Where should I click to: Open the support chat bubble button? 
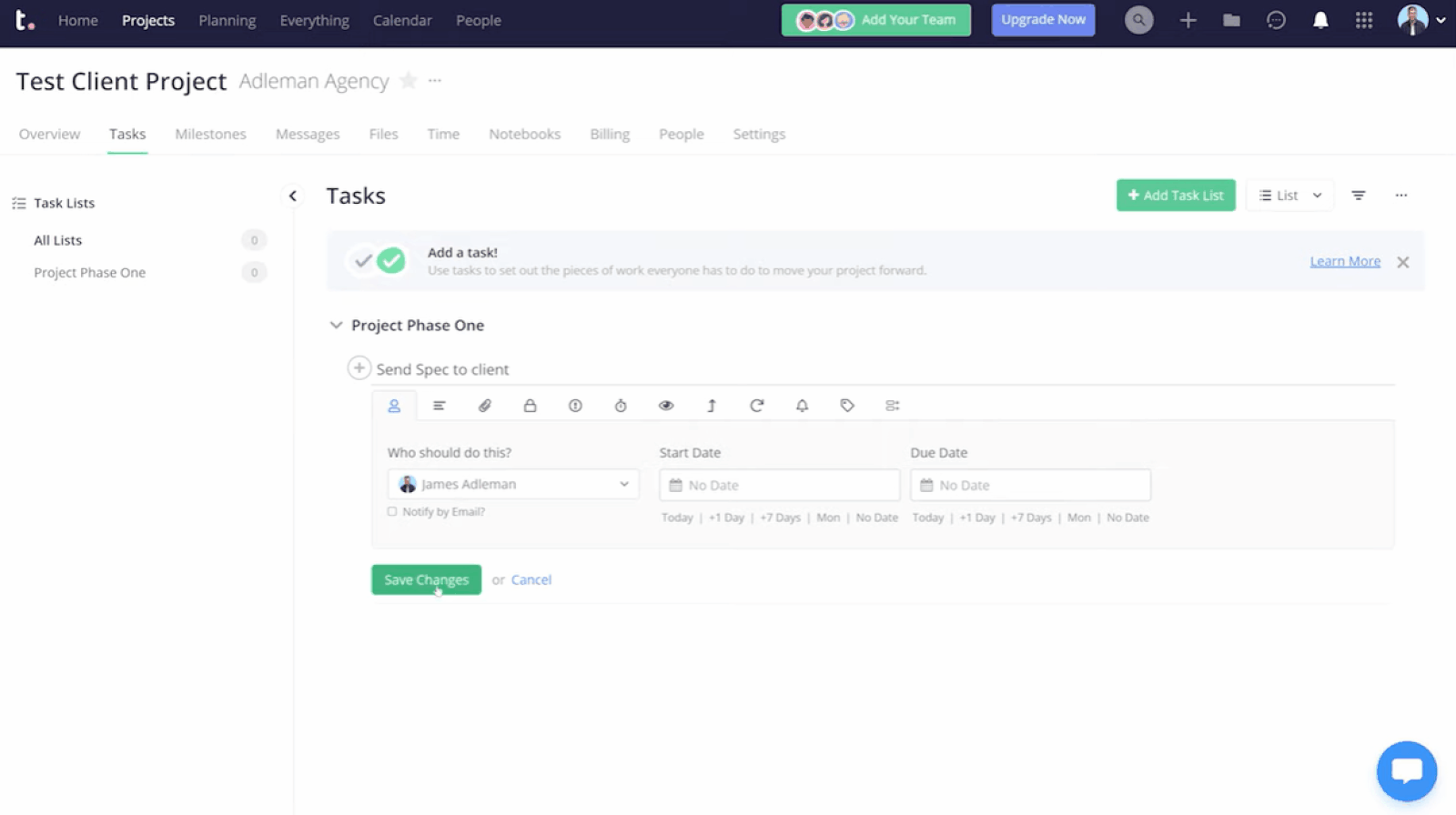click(1407, 771)
